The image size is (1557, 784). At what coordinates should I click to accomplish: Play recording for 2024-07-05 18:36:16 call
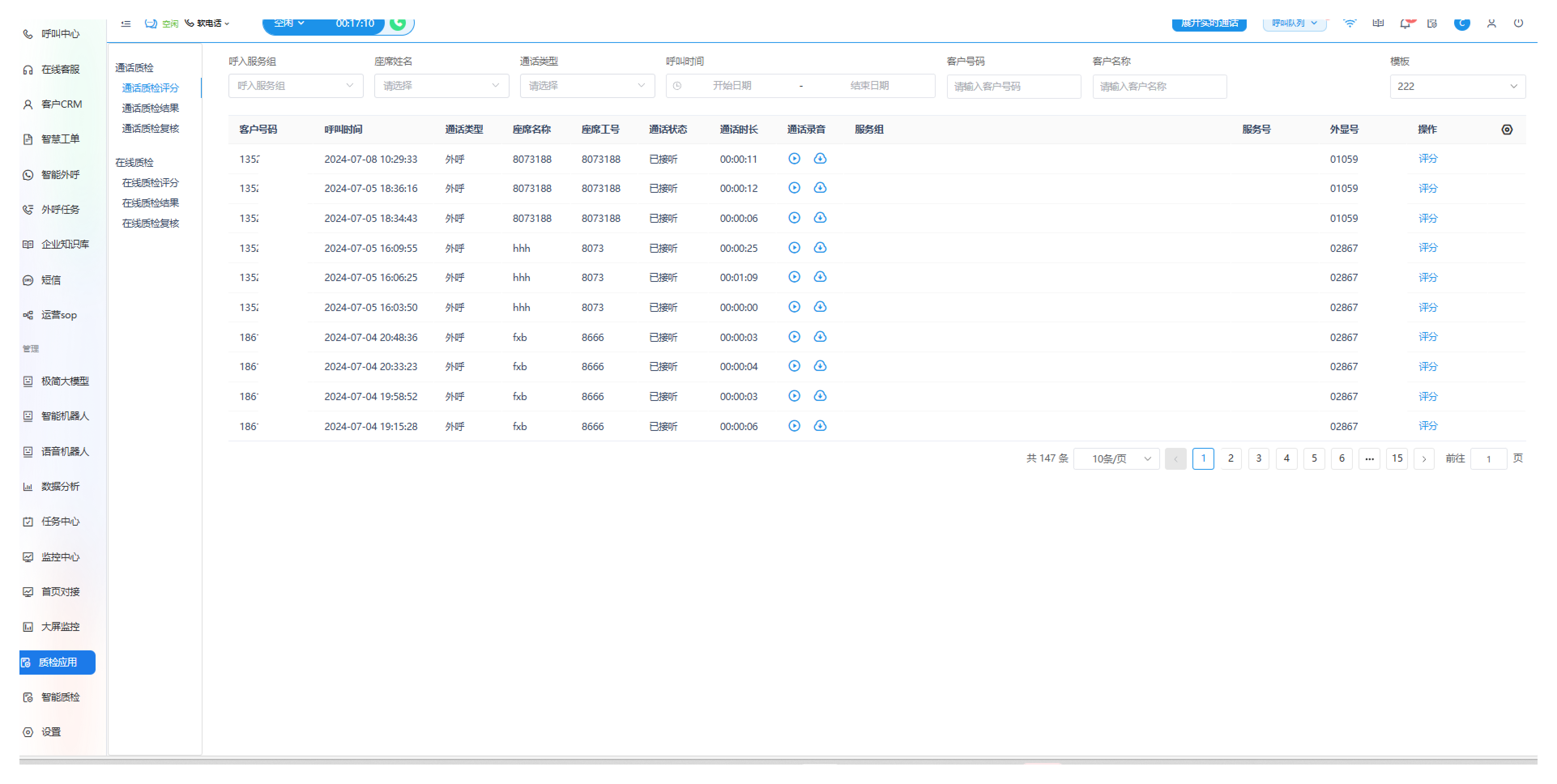coord(794,188)
